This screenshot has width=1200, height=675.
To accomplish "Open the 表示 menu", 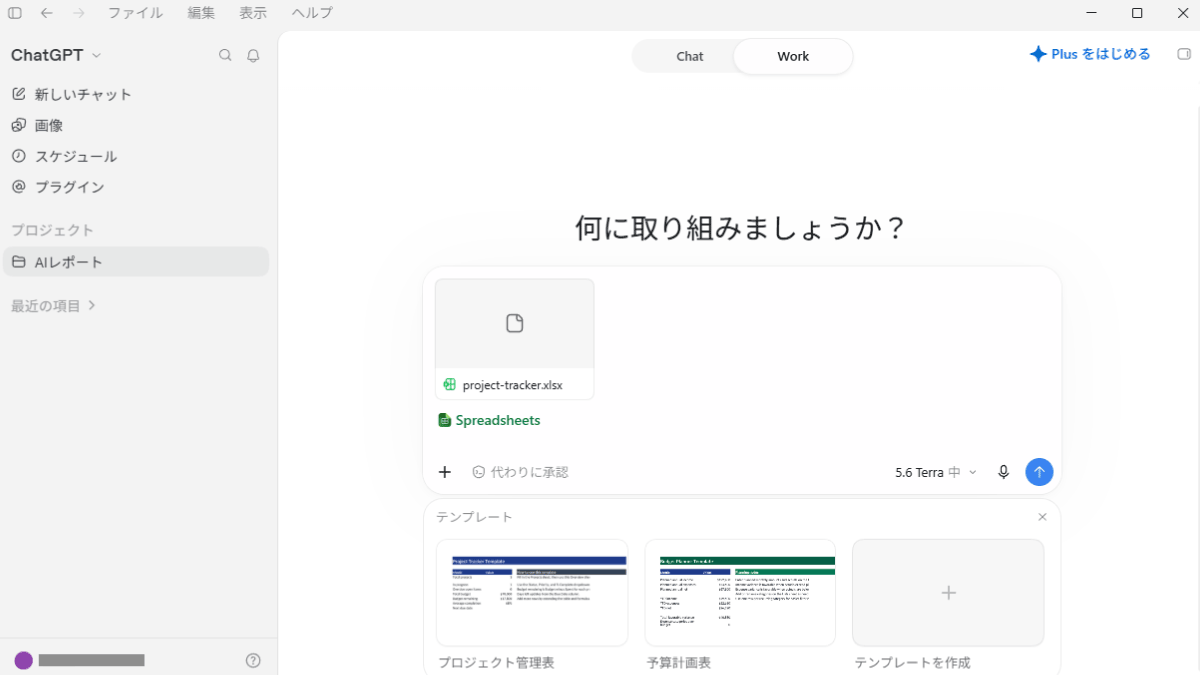I will (x=253, y=13).
